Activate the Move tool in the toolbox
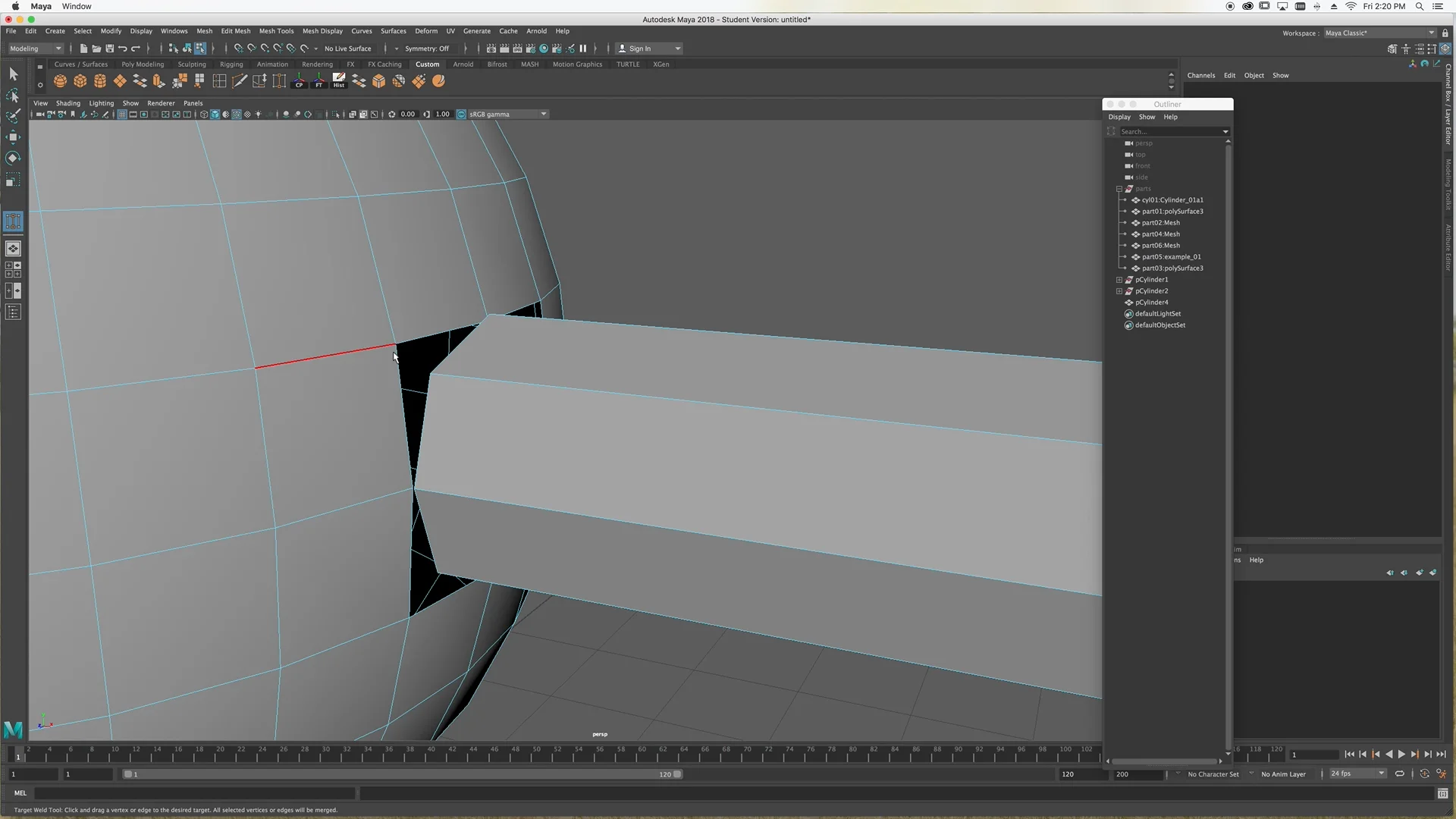Viewport: 1456px width, 819px height. tap(13, 137)
